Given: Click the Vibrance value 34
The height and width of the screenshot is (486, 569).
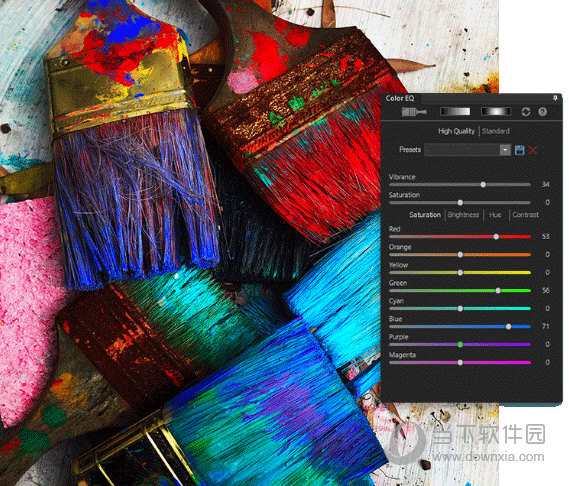Looking at the screenshot, I should 545,185.
